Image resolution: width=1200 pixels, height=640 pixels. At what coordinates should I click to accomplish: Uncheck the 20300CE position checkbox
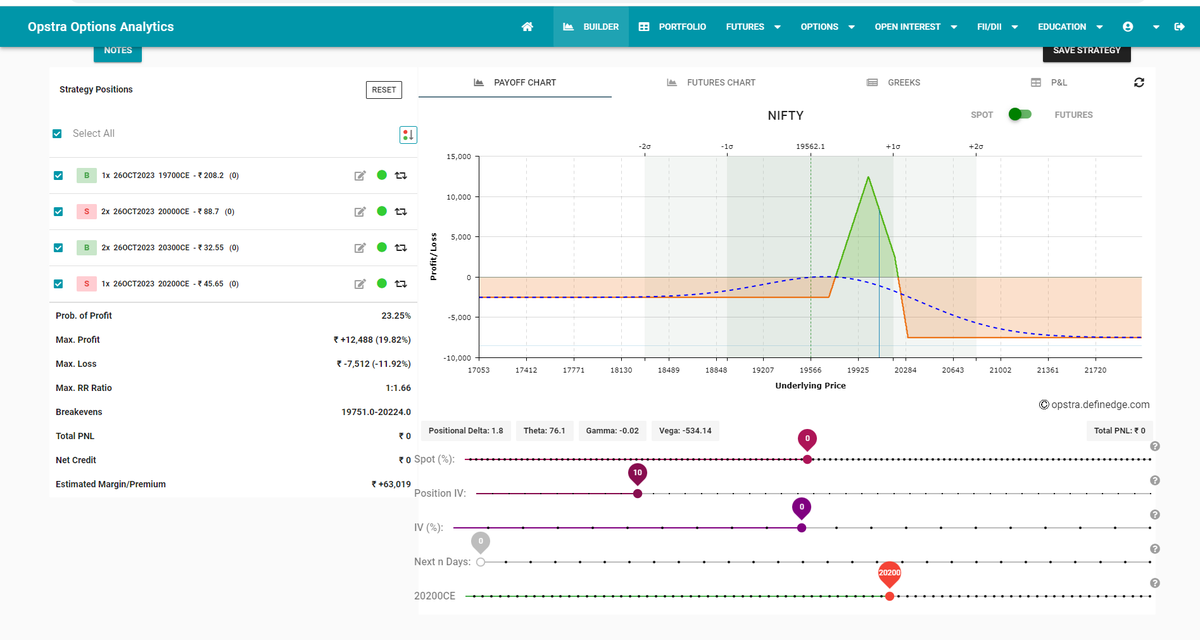click(x=58, y=248)
